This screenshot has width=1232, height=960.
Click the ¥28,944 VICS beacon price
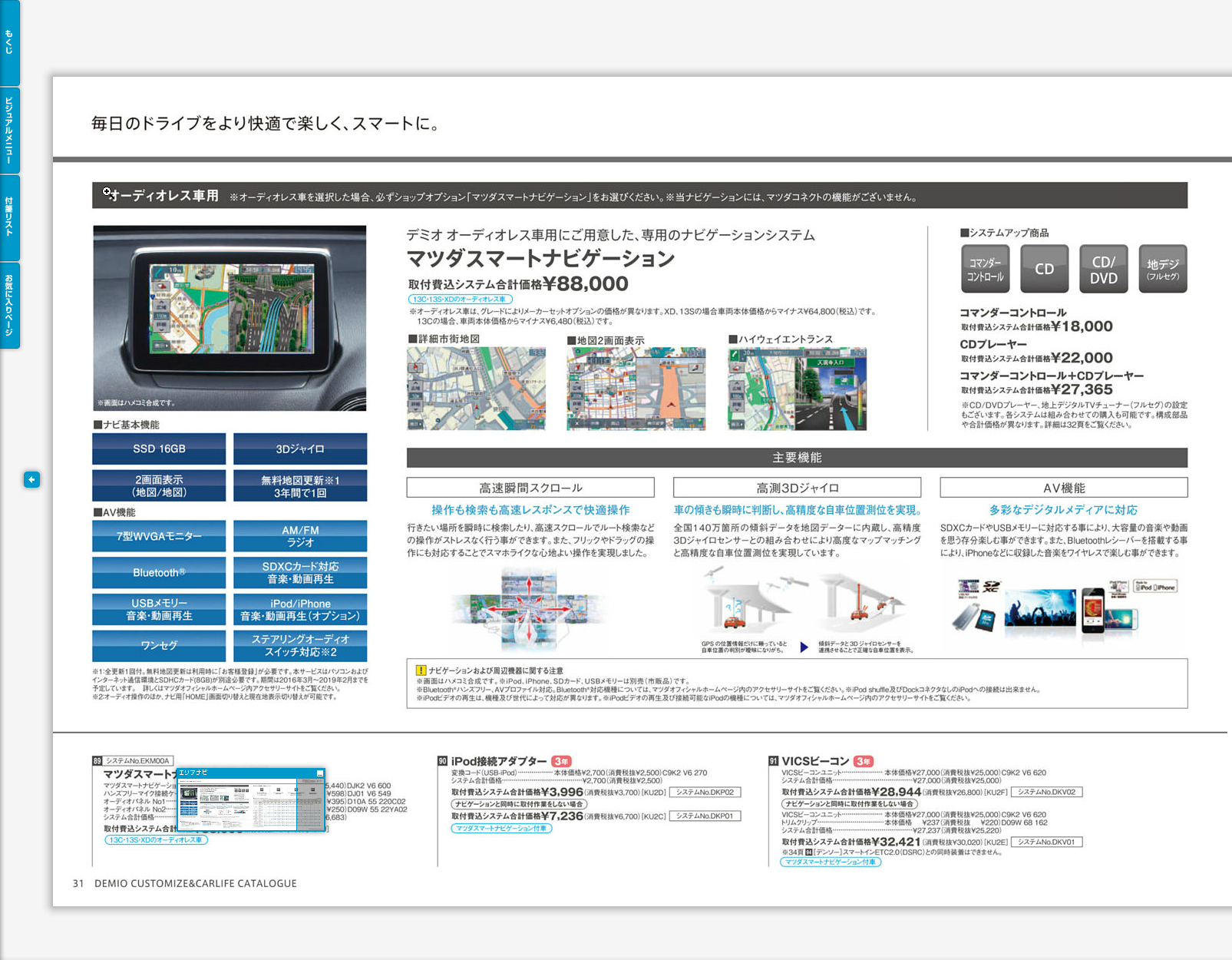[x=896, y=792]
